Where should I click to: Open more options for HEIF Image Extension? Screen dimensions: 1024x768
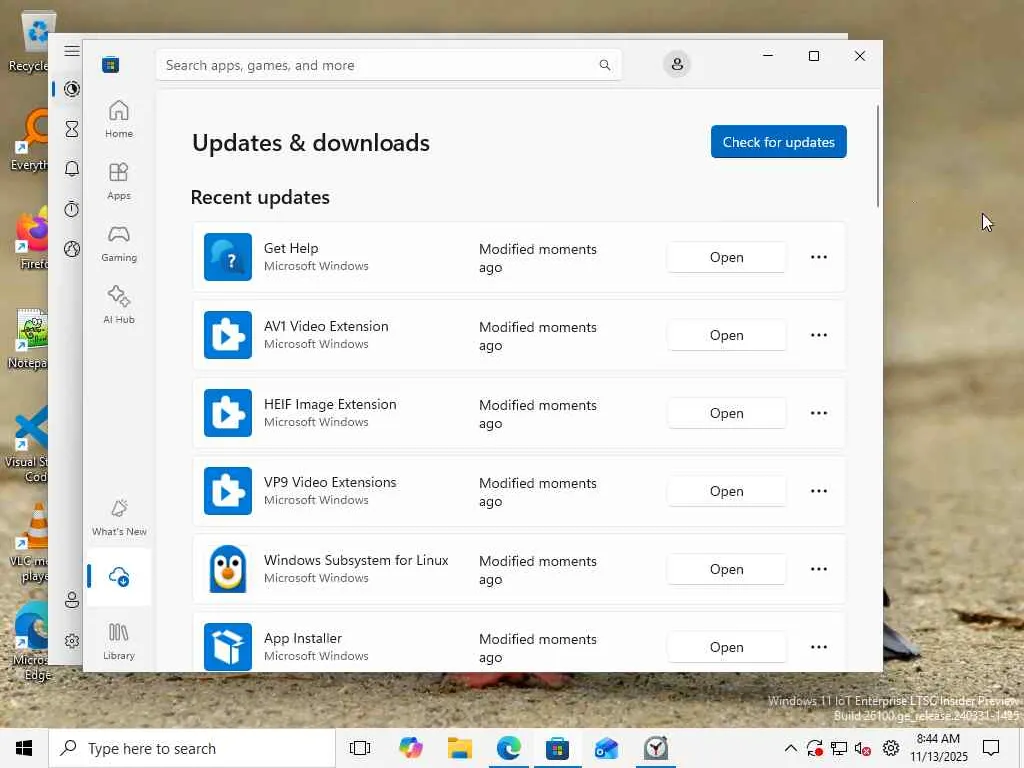coord(819,413)
